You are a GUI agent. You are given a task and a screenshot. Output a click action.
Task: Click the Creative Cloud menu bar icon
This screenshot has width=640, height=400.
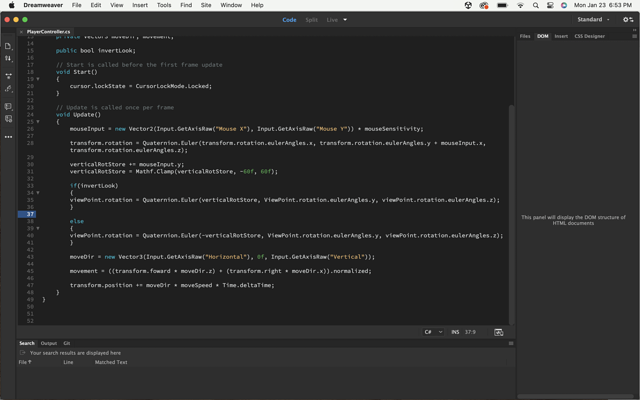click(484, 5)
